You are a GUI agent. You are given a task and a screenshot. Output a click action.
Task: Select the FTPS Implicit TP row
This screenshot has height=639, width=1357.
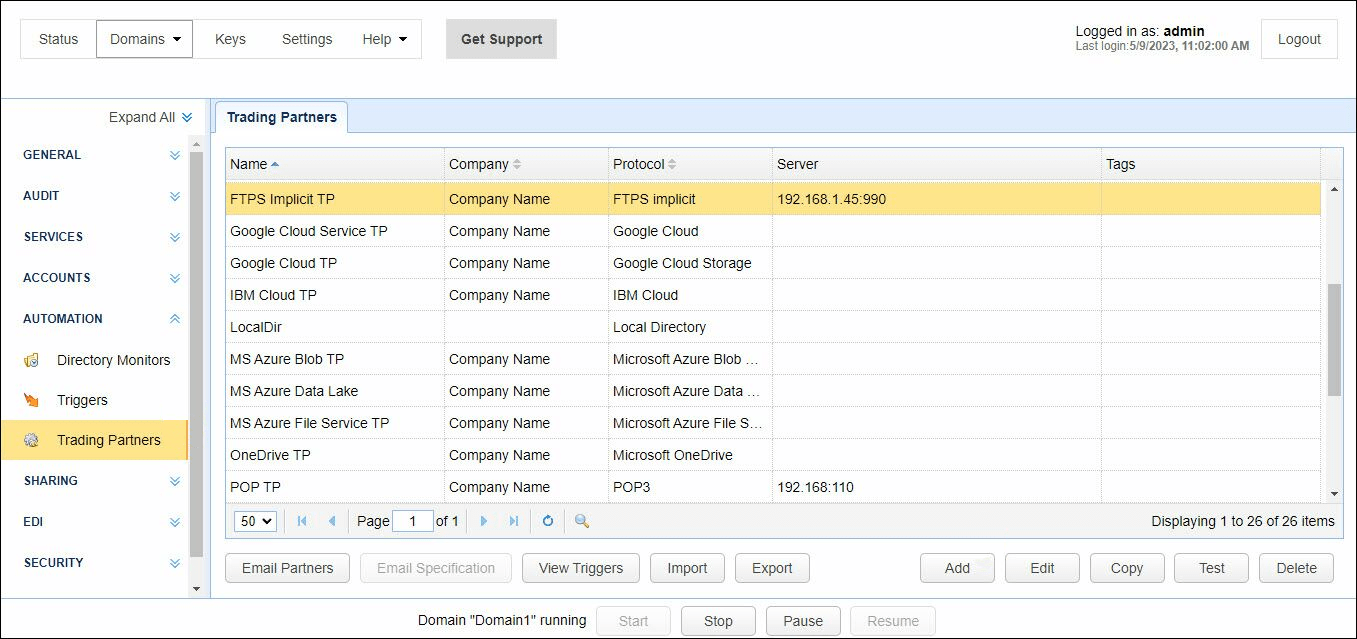[x=773, y=199]
